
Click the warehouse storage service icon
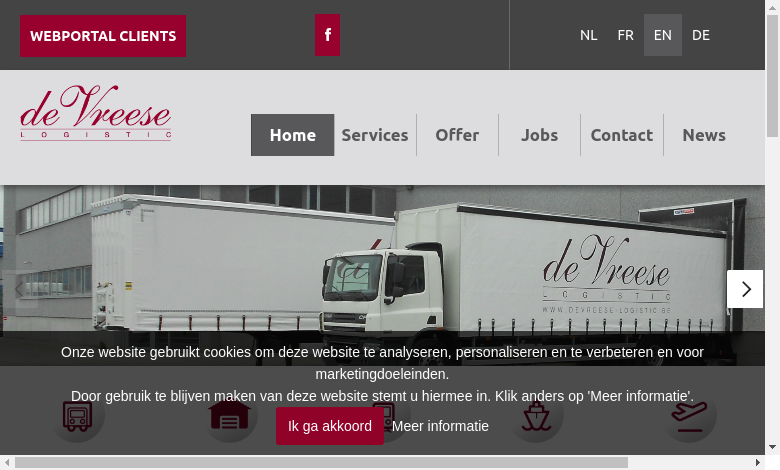click(x=230, y=416)
